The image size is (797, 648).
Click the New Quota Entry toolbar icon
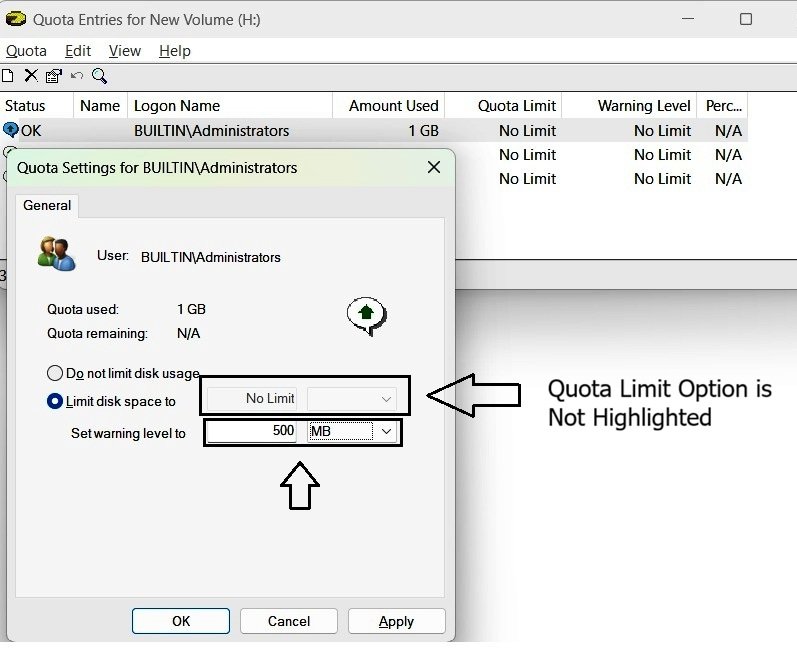8,76
